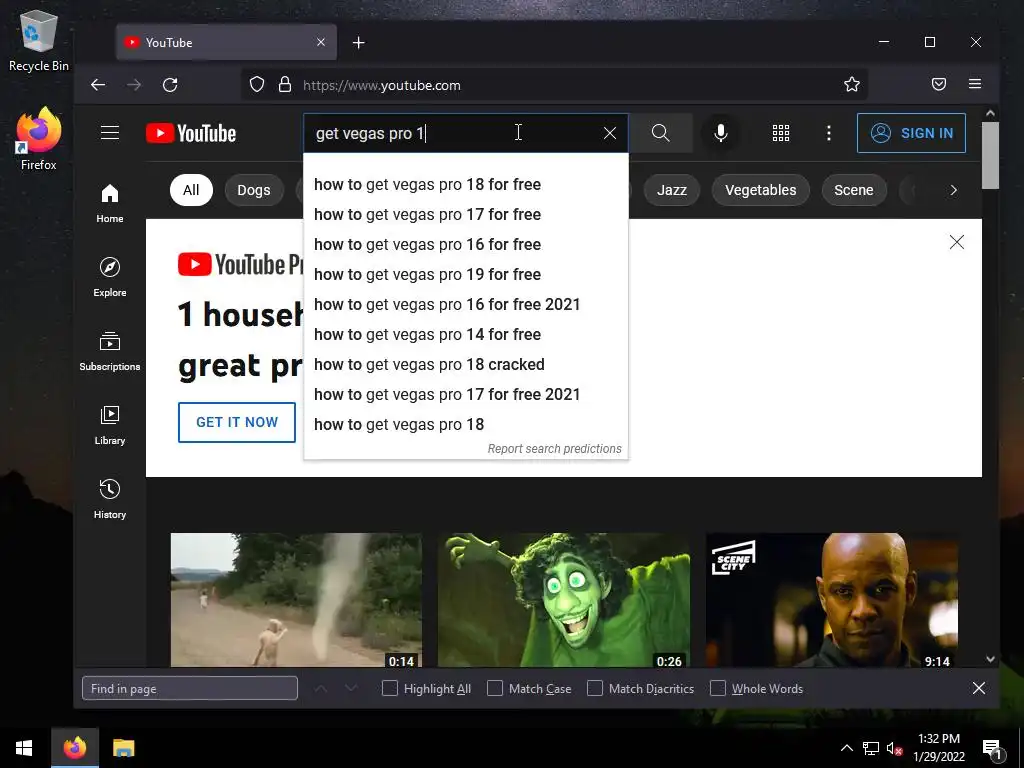Choose suggestion 'vegas pro 17 for free'

466,214
